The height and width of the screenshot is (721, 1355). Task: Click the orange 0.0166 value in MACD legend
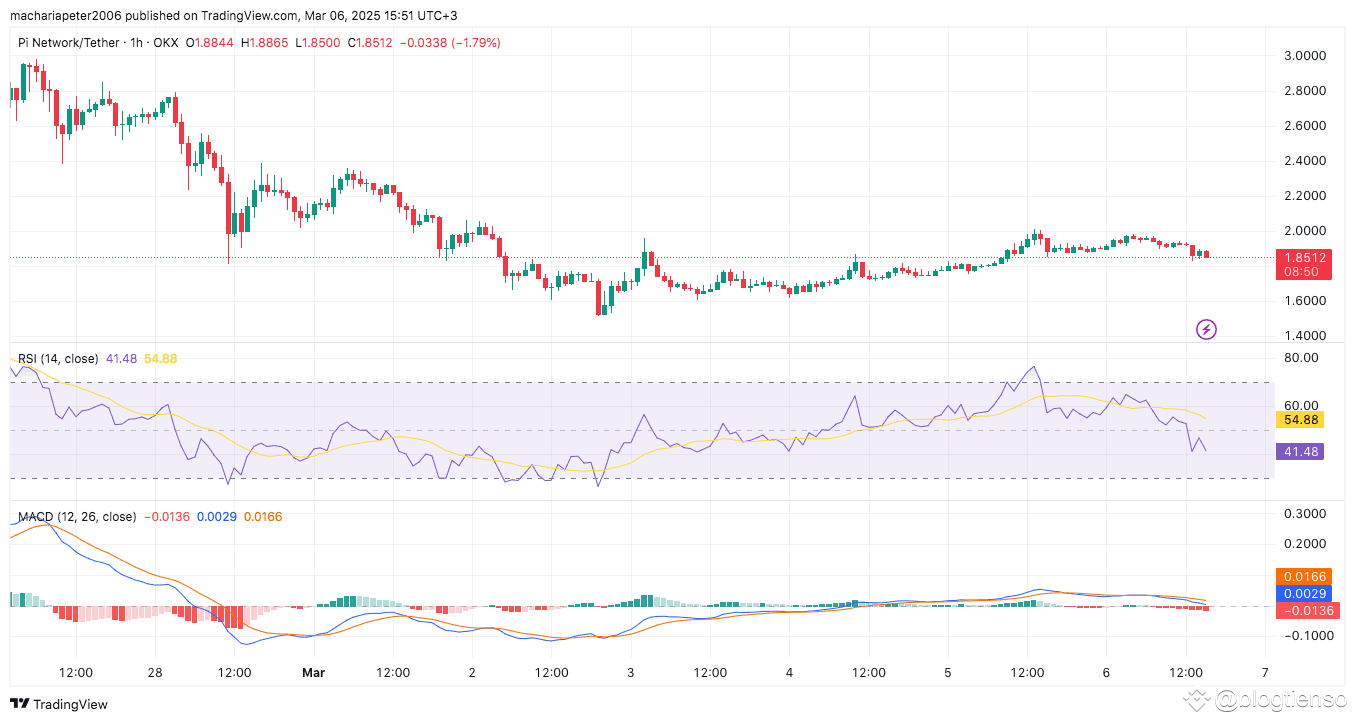(262, 517)
